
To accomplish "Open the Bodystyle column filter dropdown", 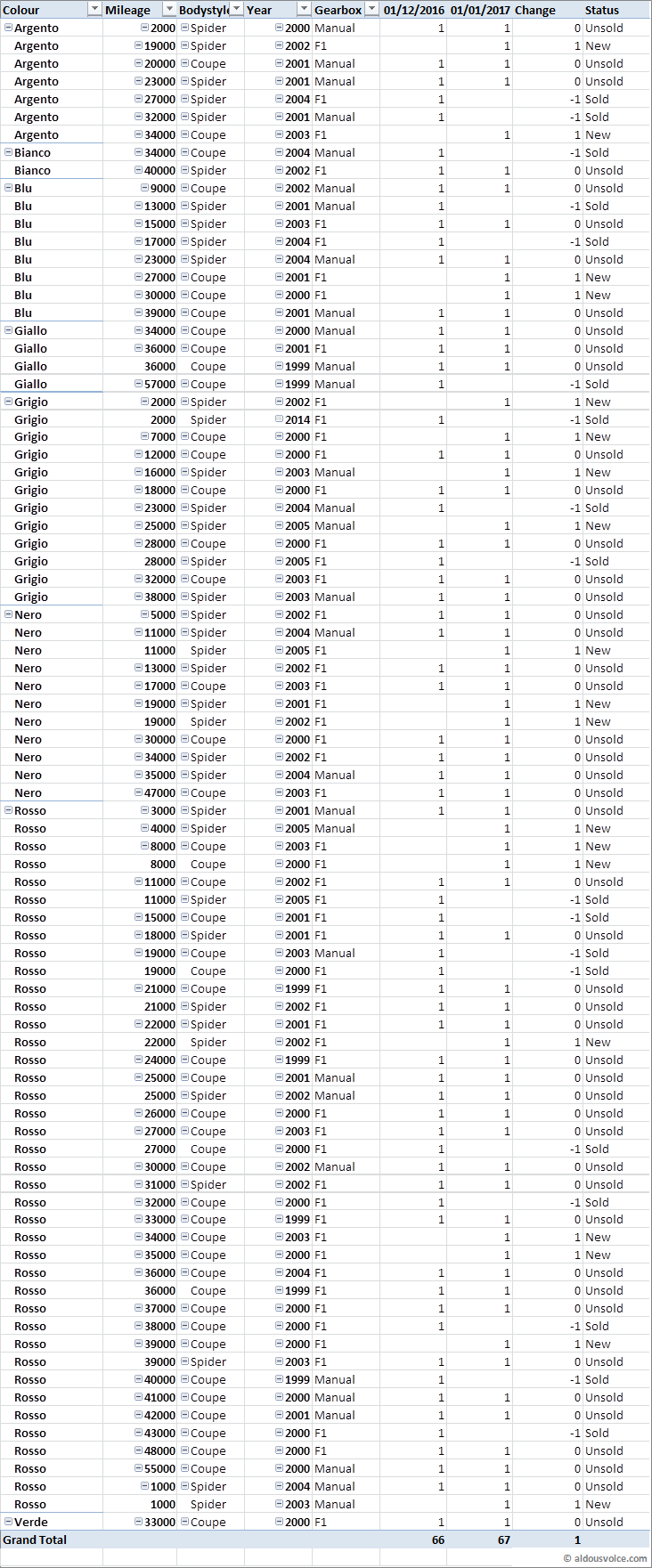I will (x=237, y=10).
